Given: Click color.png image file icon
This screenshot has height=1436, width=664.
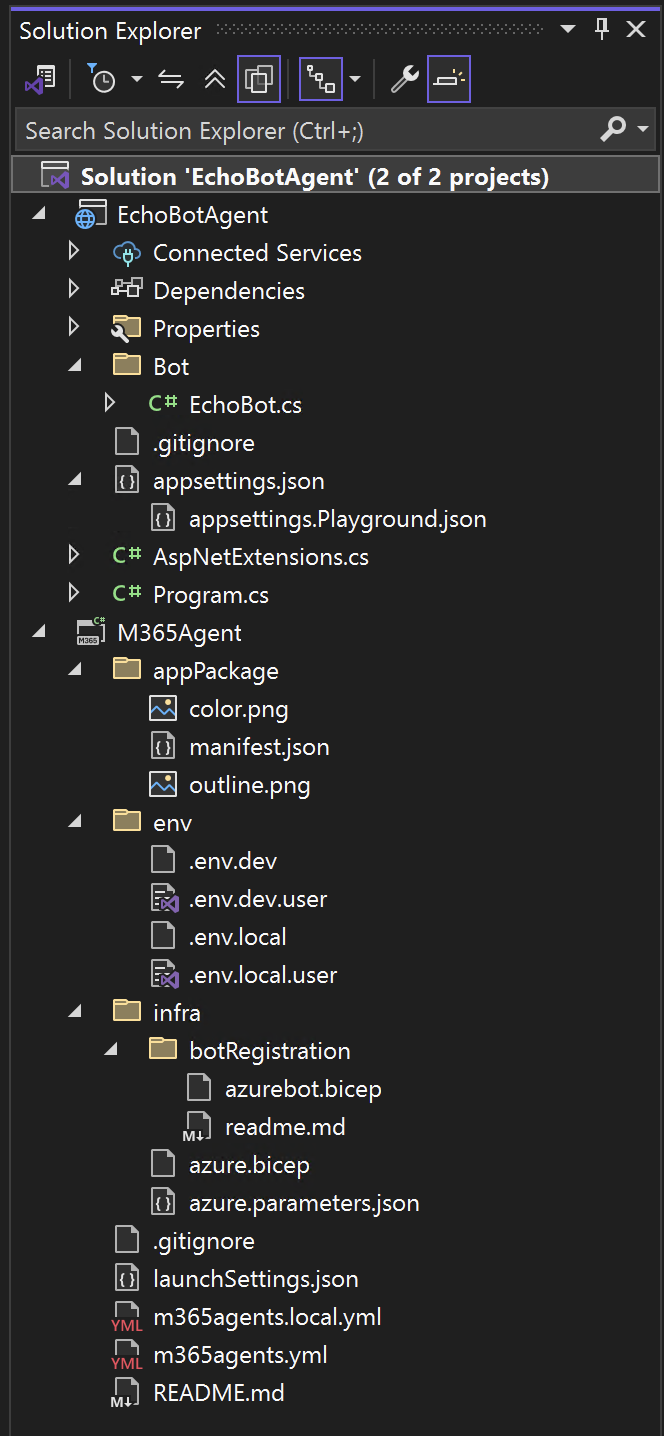Looking at the screenshot, I should (x=163, y=708).
